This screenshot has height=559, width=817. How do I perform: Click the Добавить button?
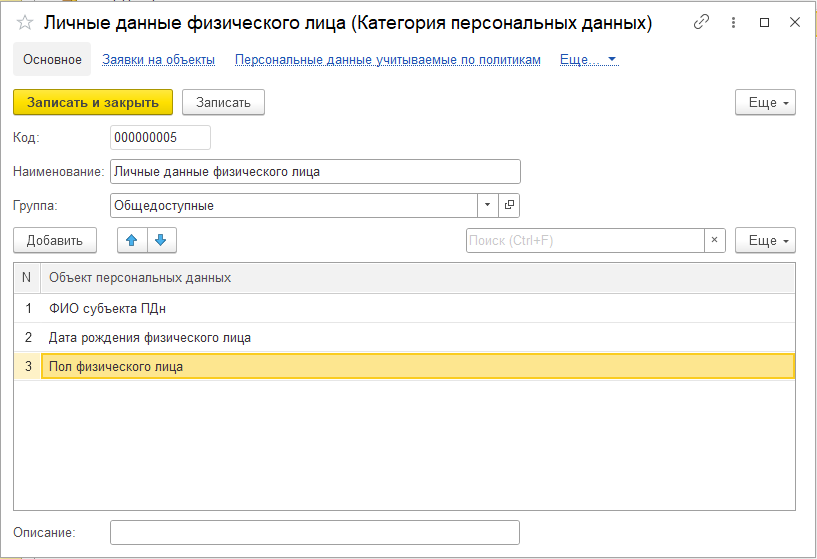click(55, 240)
